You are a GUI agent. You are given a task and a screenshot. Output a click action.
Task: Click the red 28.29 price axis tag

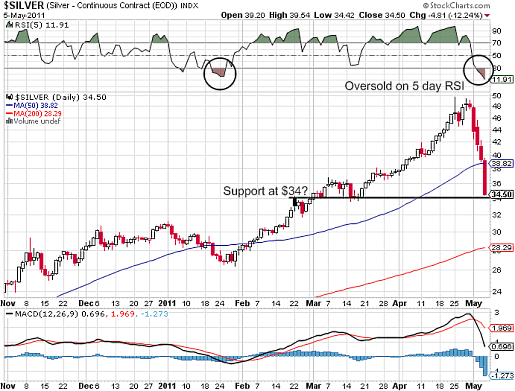pos(502,248)
